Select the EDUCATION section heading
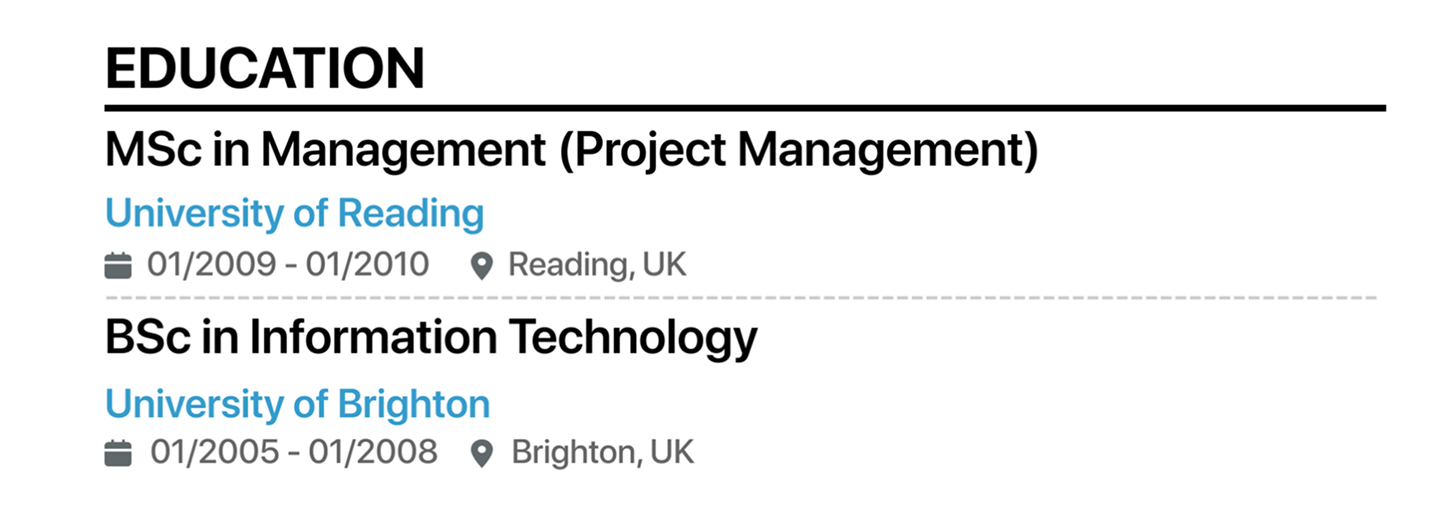 265,69
